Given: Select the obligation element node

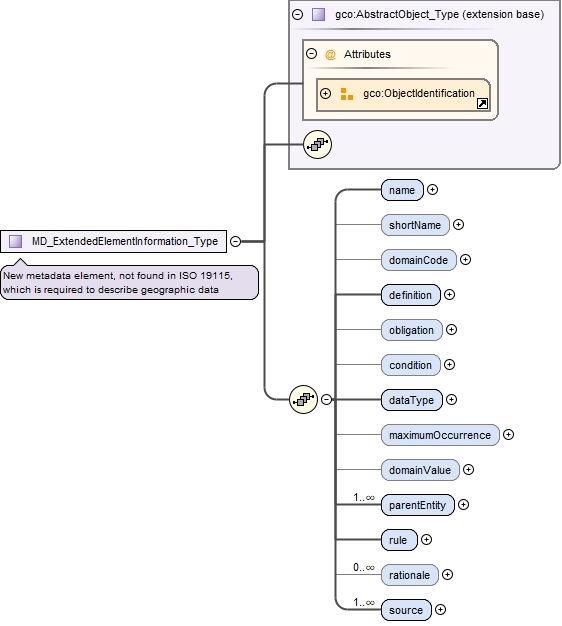Looking at the screenshot, I should pos(412,330).
